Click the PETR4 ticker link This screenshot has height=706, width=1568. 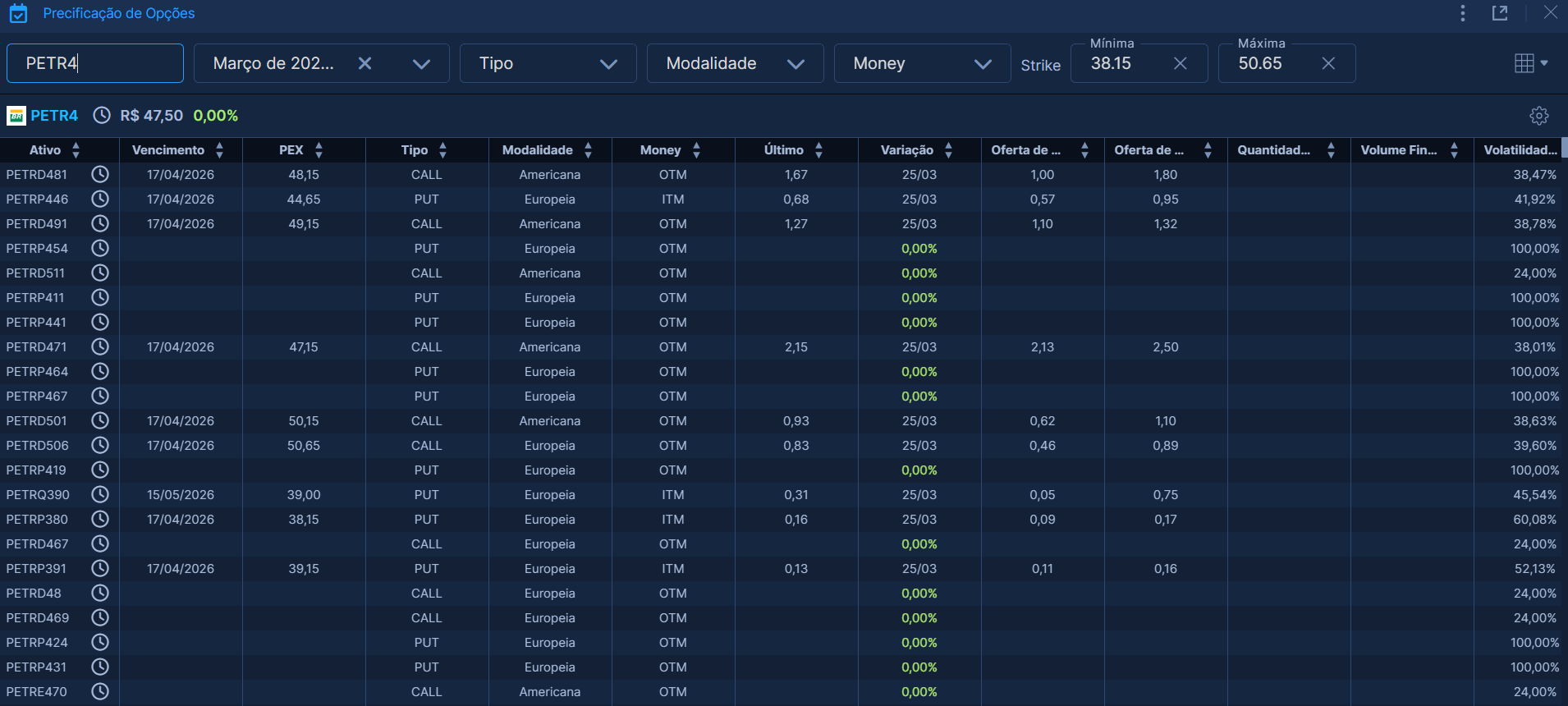click(54, 116)
